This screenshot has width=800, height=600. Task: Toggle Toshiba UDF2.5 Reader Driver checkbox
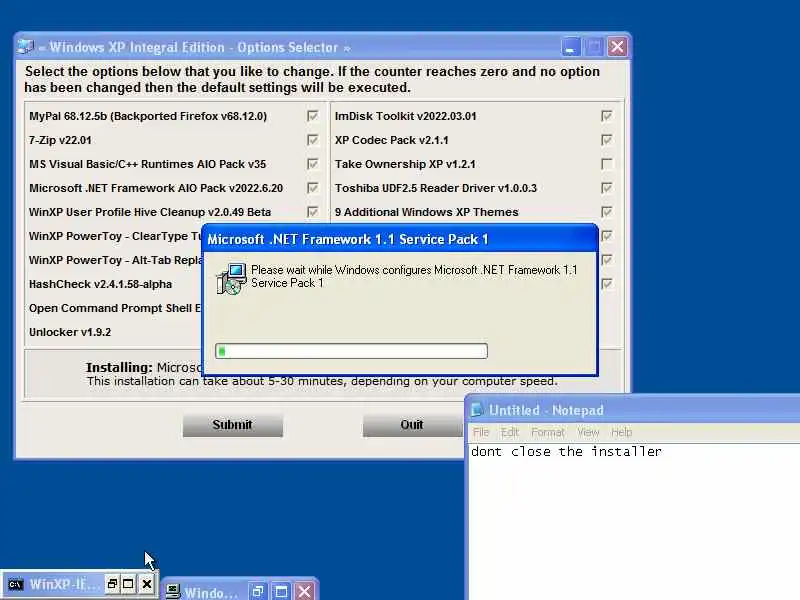(x=607, y=188)
